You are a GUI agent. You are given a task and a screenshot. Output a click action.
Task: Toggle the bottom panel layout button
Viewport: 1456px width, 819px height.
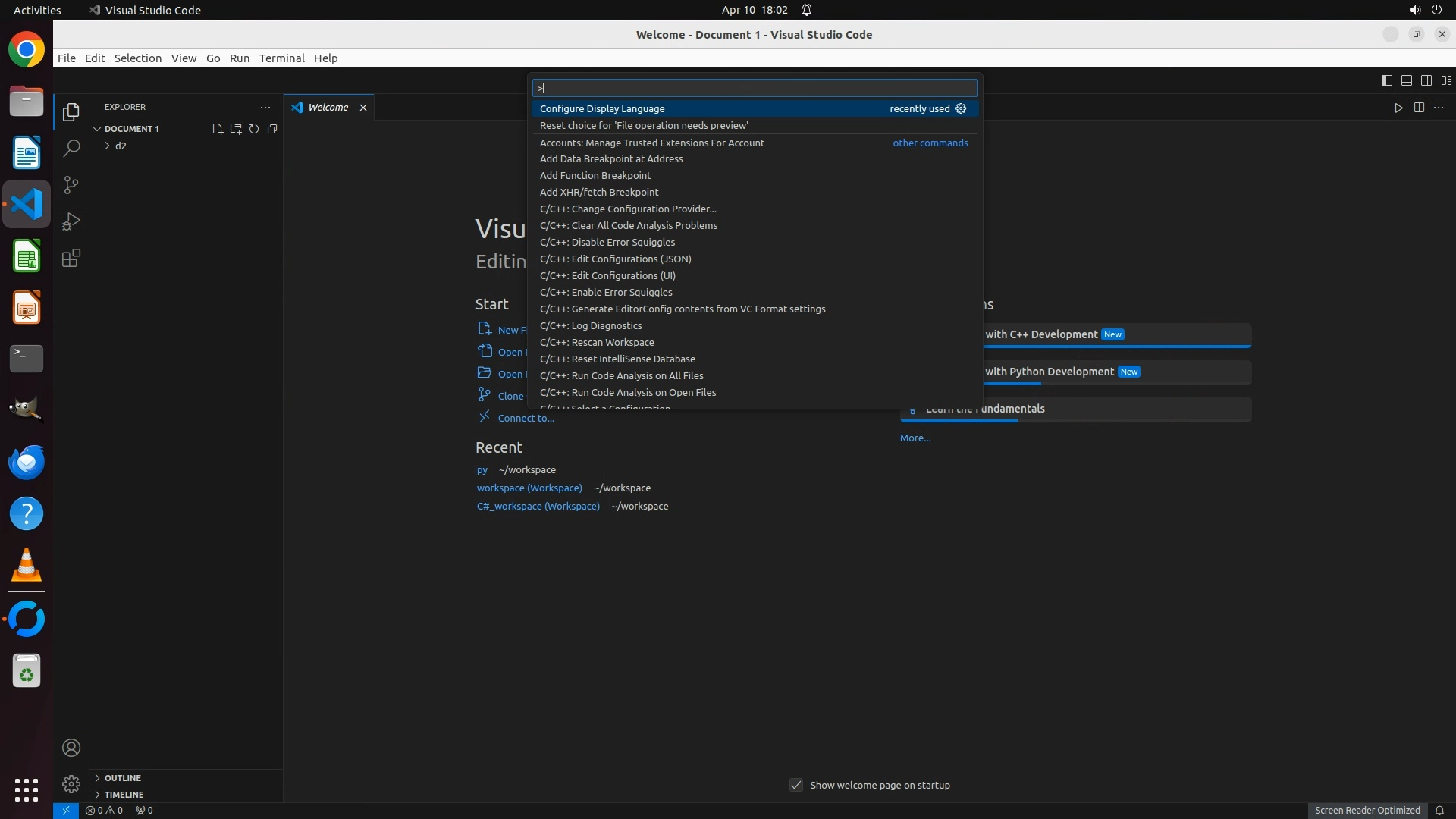pos(1406,80)
